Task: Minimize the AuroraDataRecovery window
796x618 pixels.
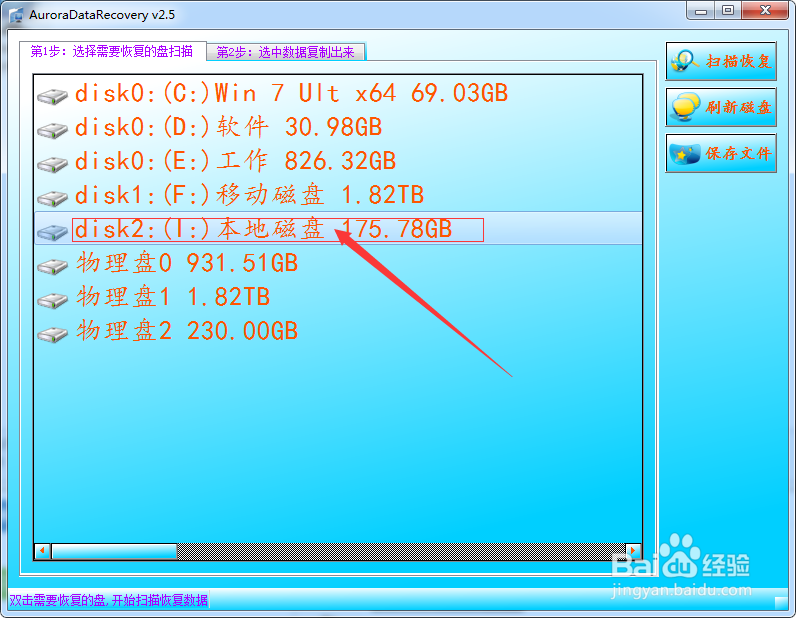Action: [701, 11]
